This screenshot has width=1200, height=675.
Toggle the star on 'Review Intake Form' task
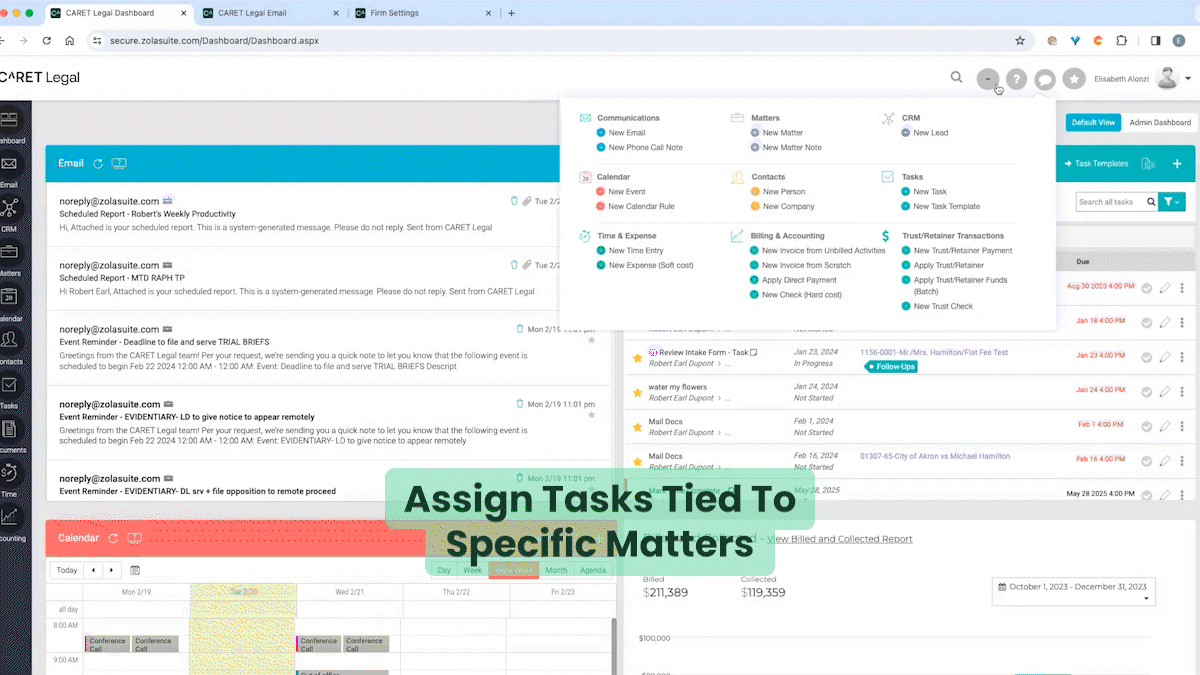coord(637,356)
